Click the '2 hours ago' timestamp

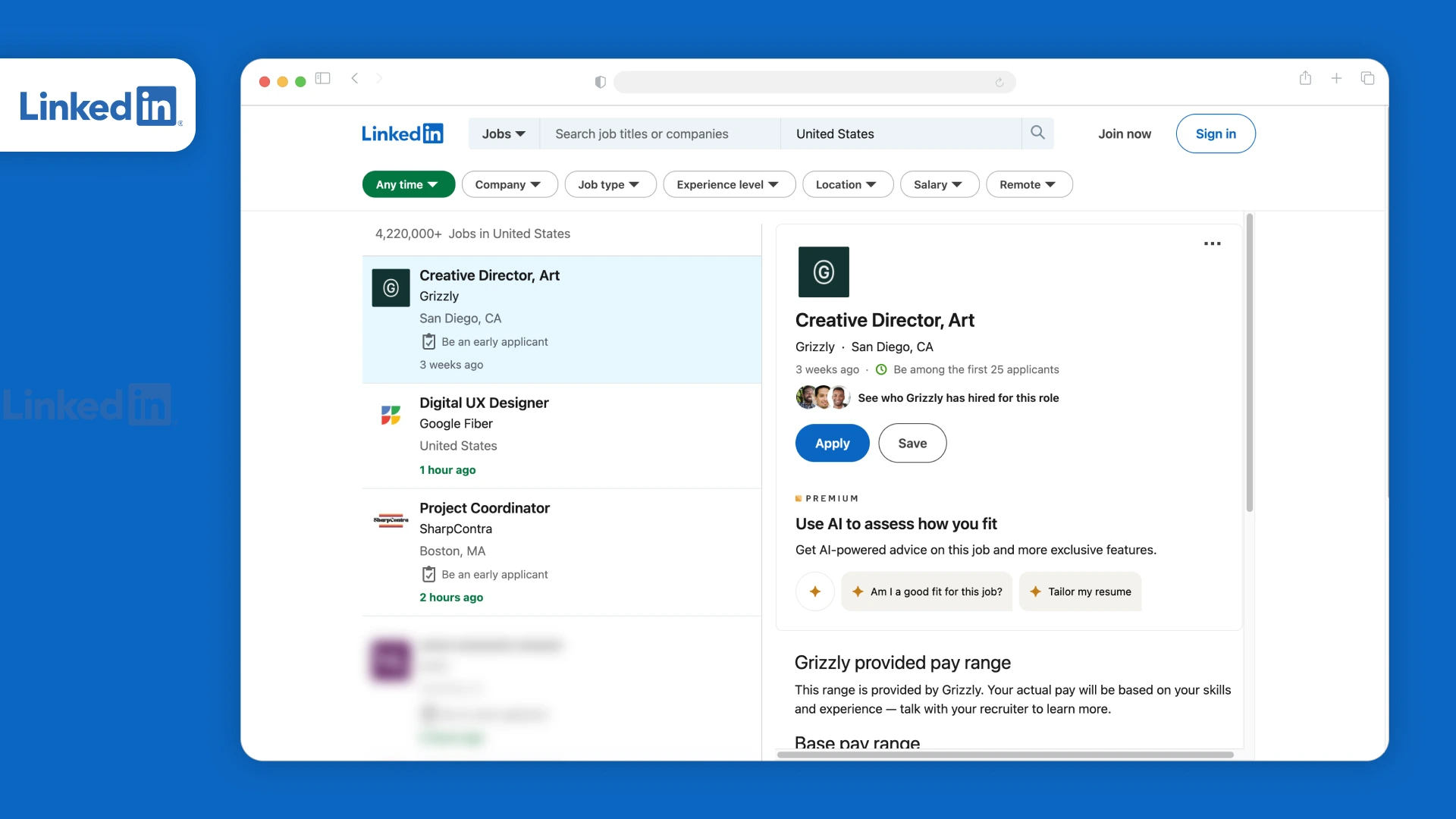pos(451,597)
